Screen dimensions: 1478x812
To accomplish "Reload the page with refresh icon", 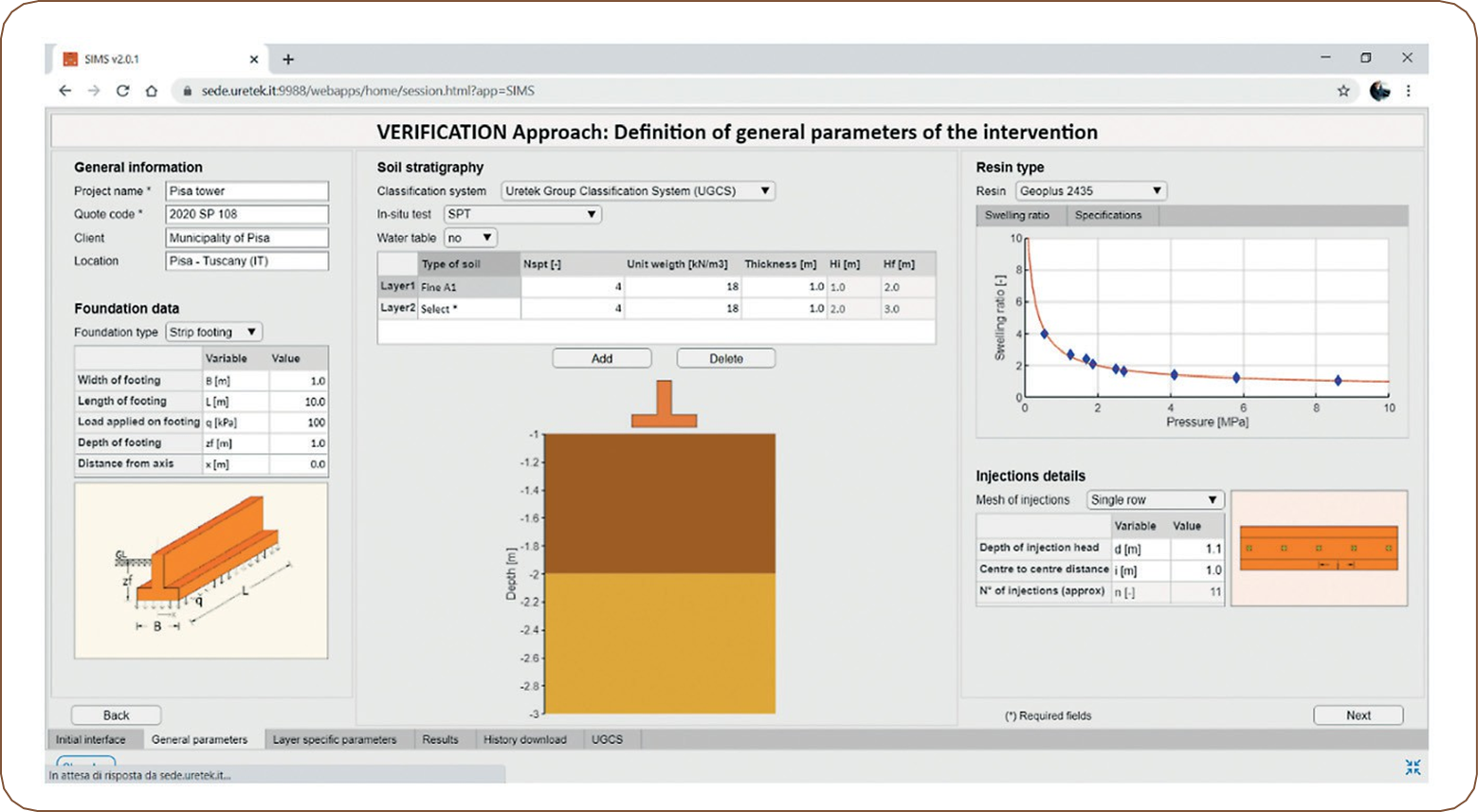I will point(122,91).
